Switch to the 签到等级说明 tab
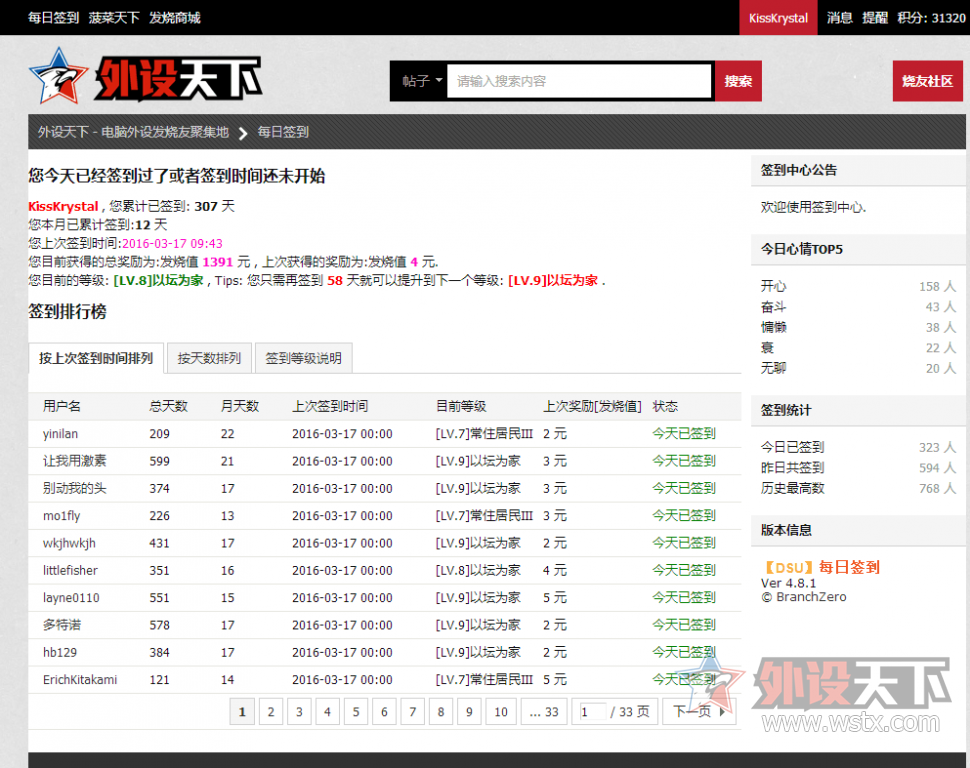The width and height of the screenshot is (970, 768). [x=303, y=358]
